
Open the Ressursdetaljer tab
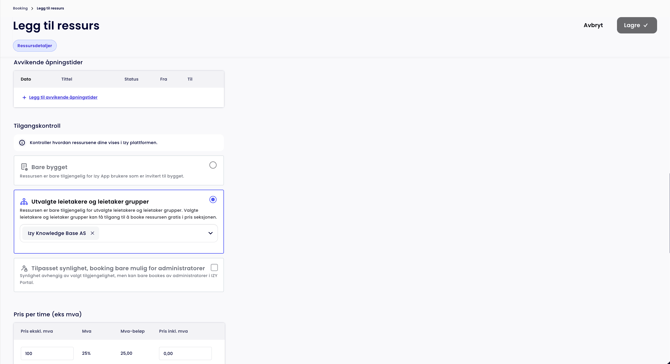pyautogui.click(x=35, y=46)
